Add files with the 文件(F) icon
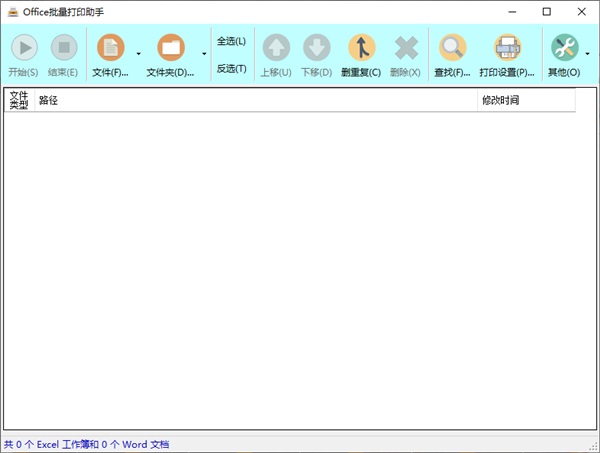The image size is (600, 453). pos(111,48)
